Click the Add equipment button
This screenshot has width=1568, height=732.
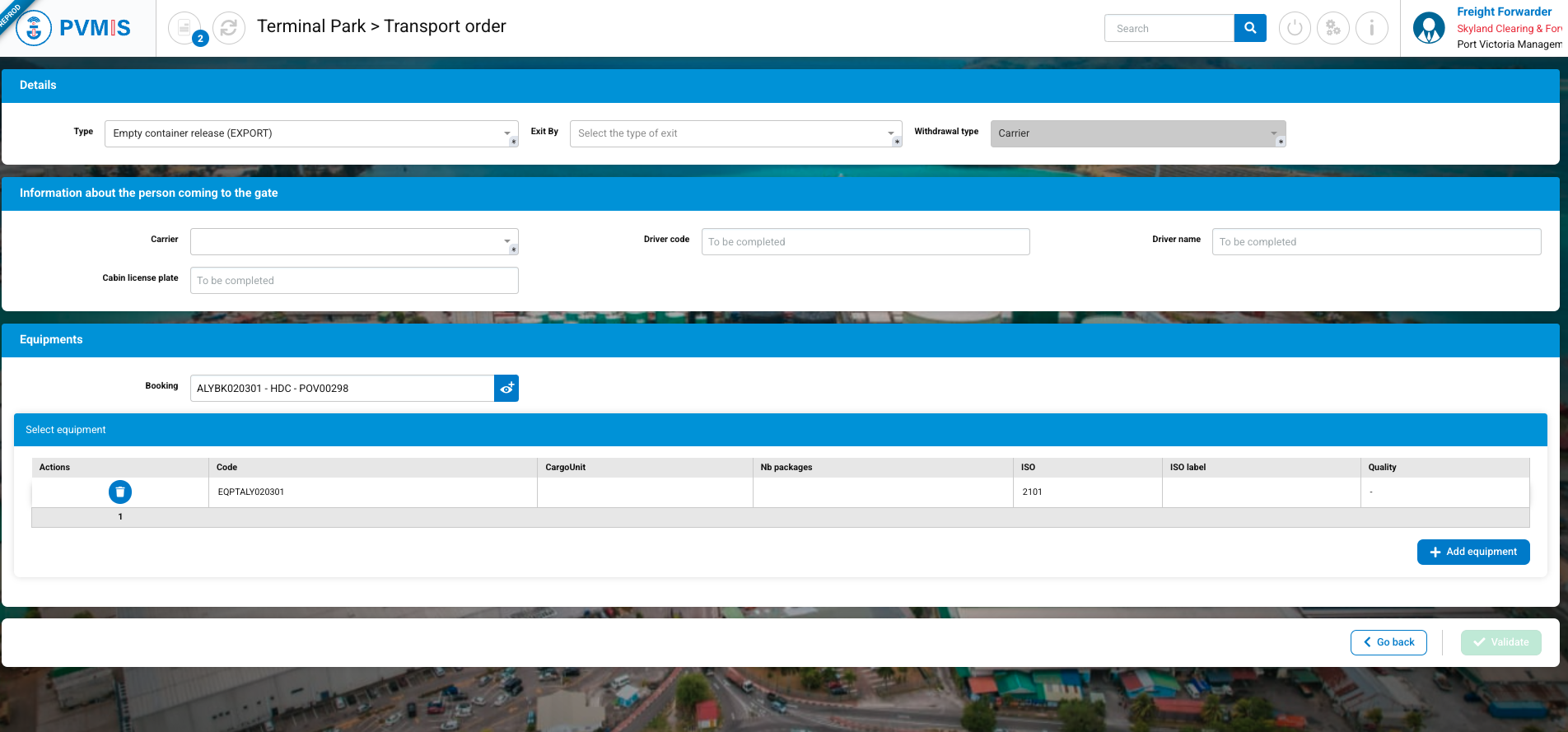point(1472,552)
